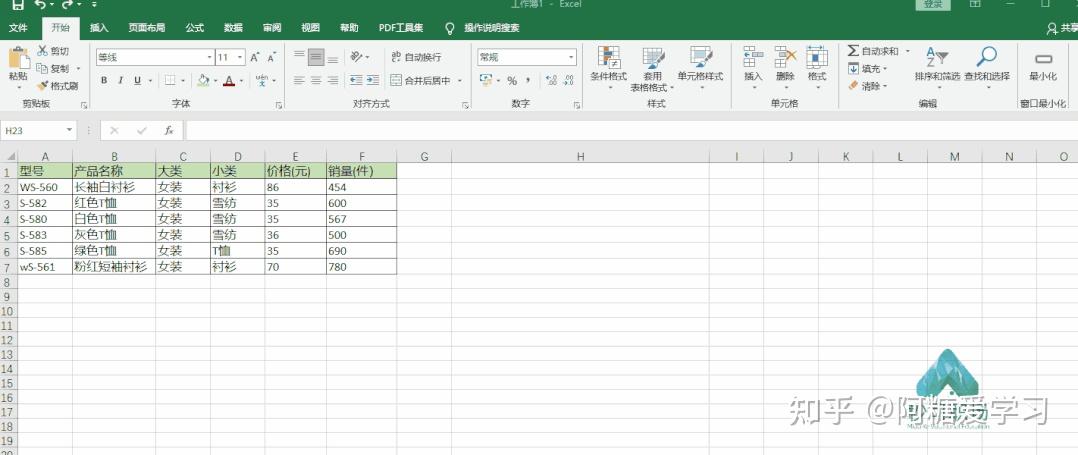Image resolution: width=1078 pixels, height=455 pixels.
Task: Switch to the Formulas (公式) tab
Action: tap(195, 28)
